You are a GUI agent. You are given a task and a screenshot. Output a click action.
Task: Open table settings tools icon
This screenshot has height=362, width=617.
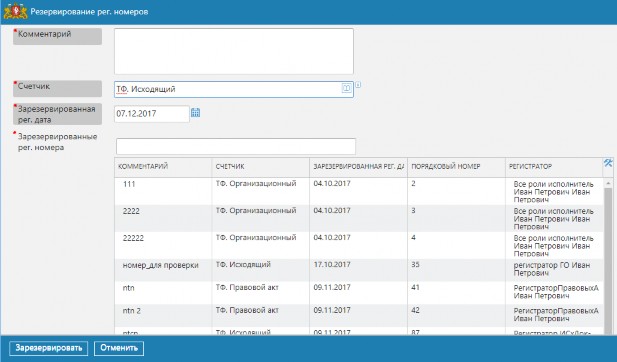(x=608, y=163)
